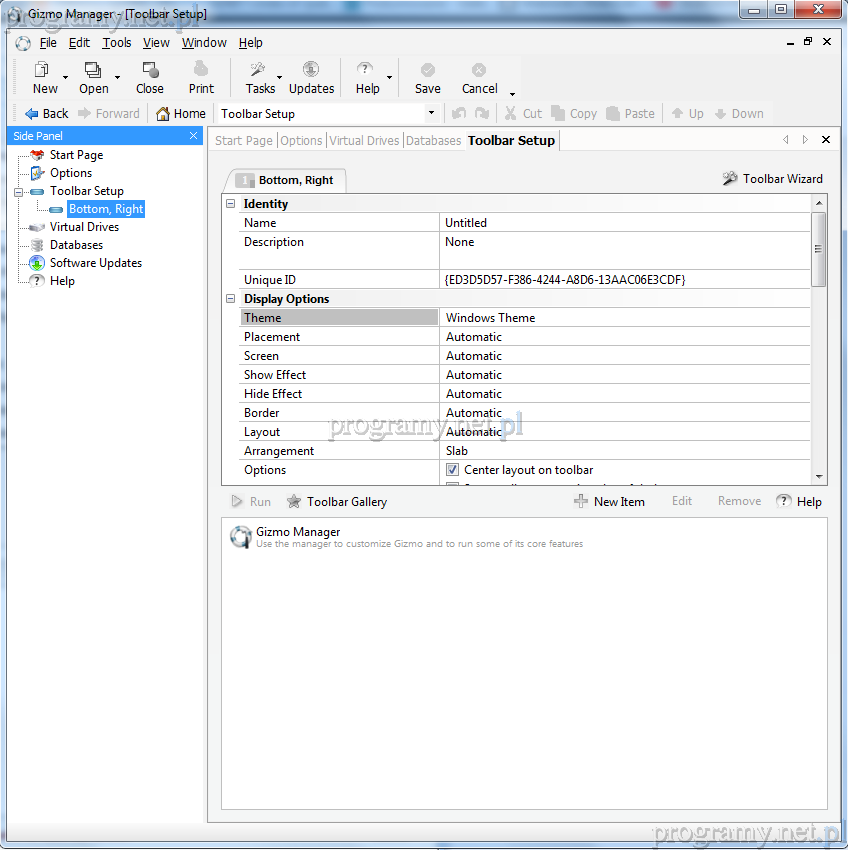Collapse the Display Options section
This screenshot has height=850, width=848.
pos(231,299)
